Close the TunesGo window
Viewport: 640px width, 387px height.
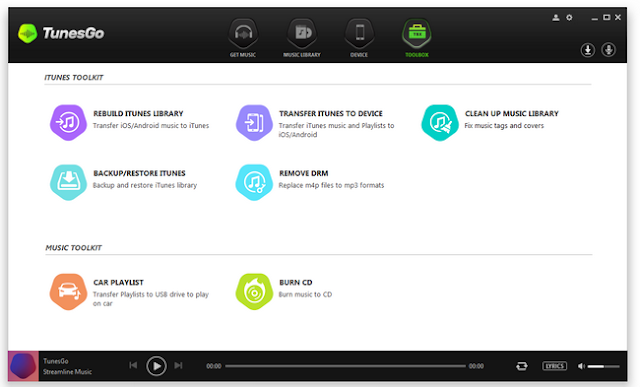pyautogui.click(x=618, y=17)
